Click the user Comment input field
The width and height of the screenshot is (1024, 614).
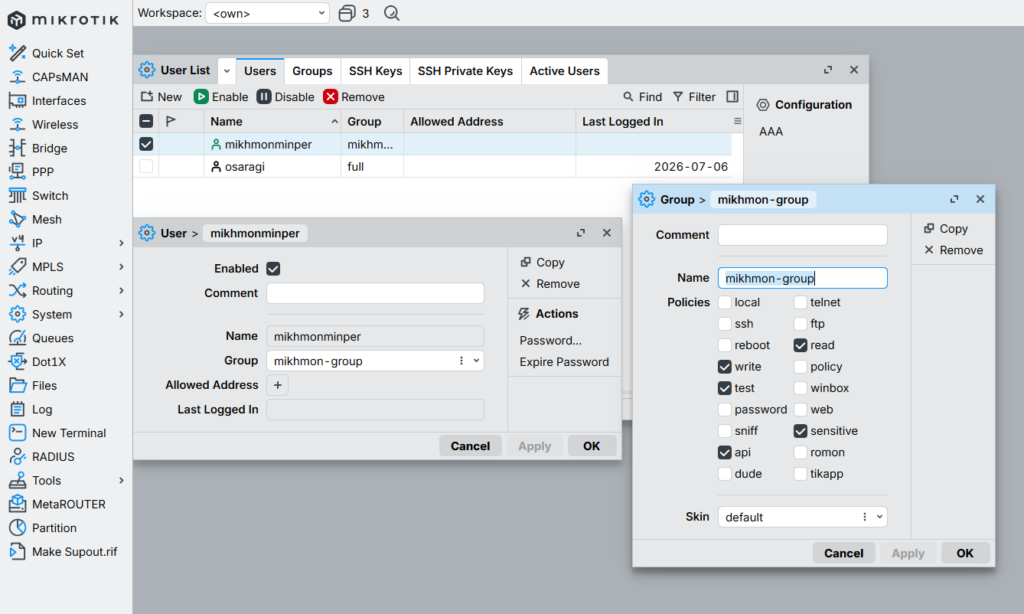[375, 293]
